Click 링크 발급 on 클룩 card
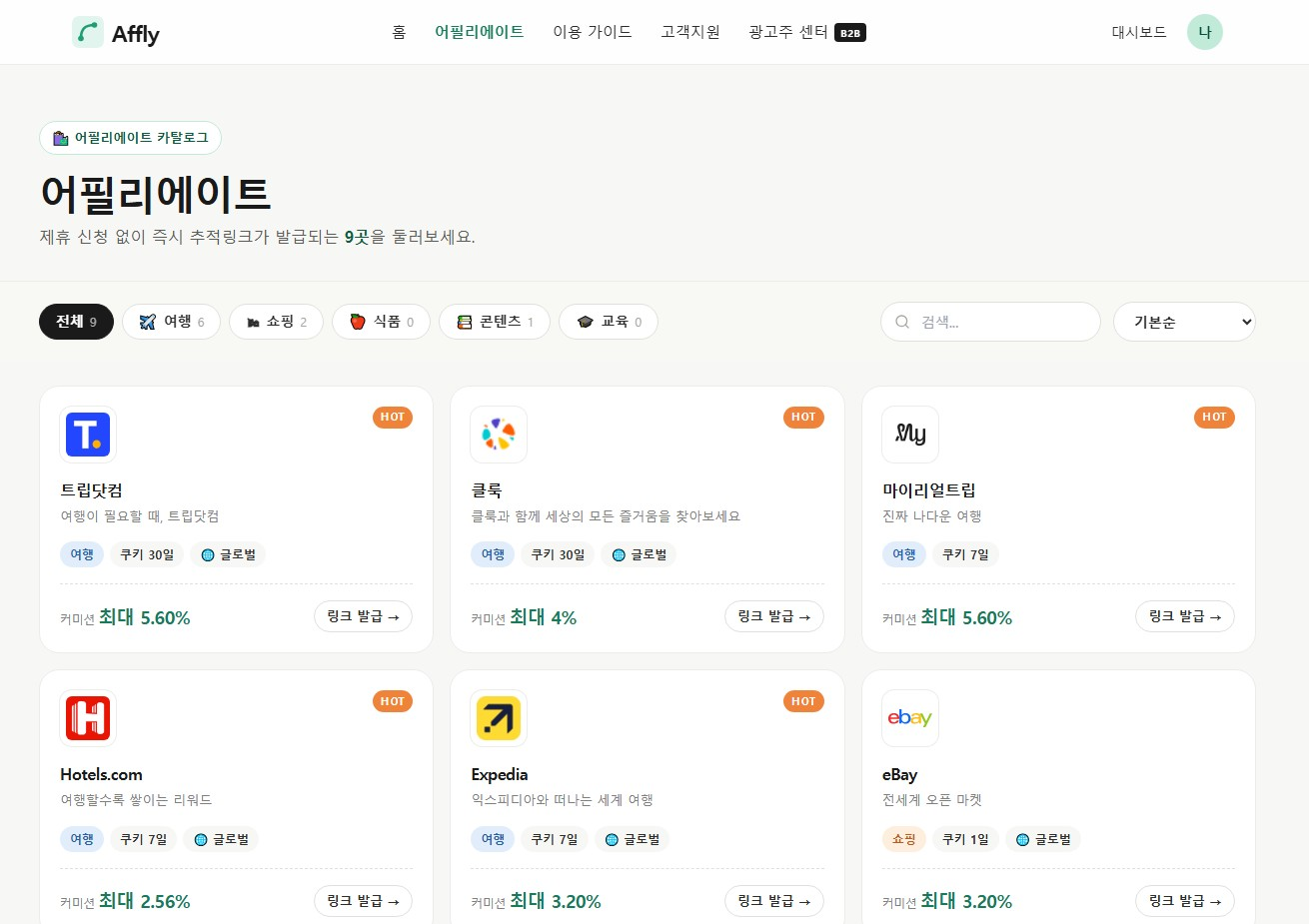 [x=774, y=616]
